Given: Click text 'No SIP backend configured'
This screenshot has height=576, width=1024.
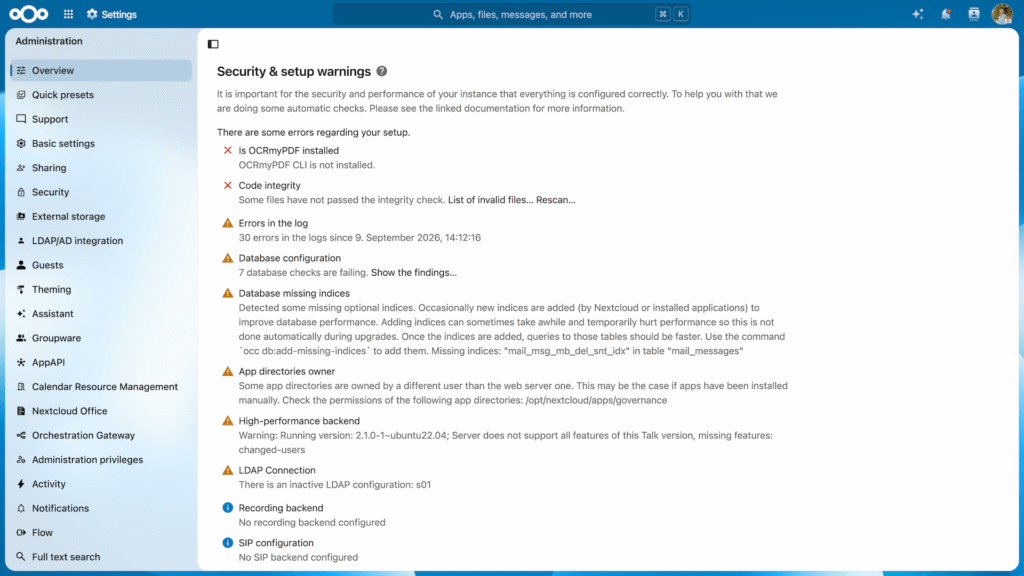Looking at the screenshot, I should tap(298, 557).
